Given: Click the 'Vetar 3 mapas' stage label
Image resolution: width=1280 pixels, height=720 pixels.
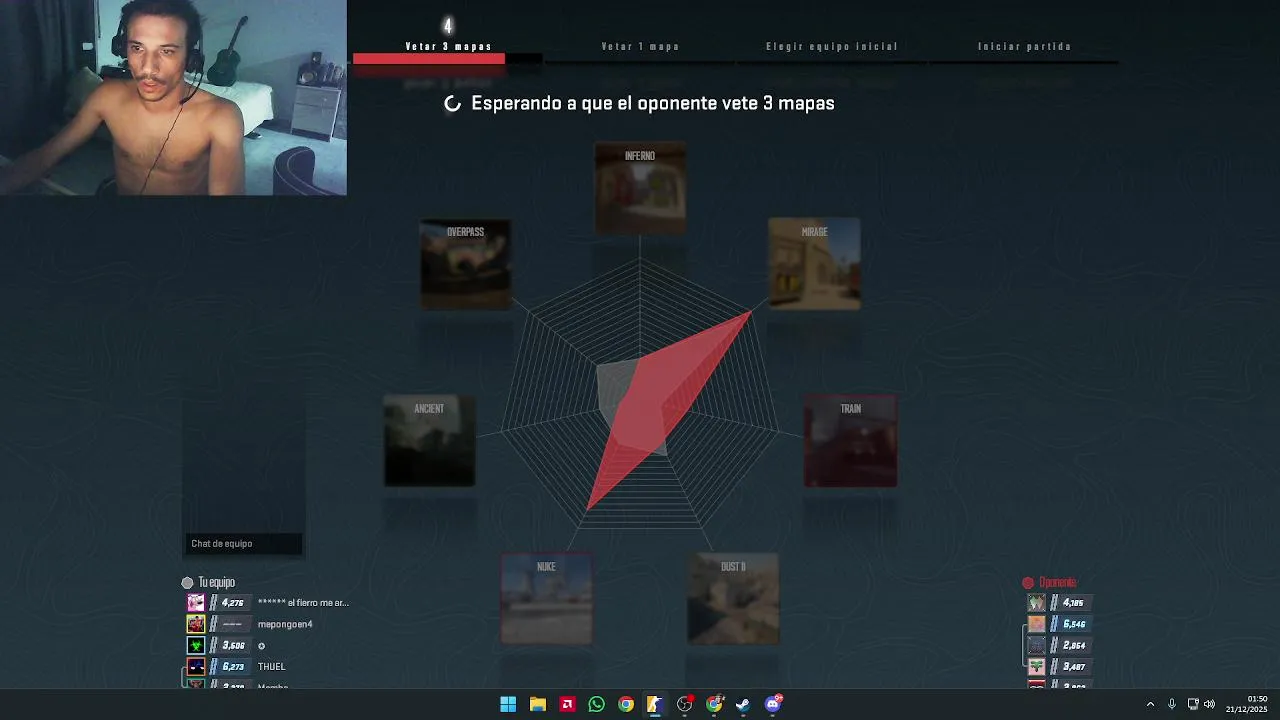Looking at the screenshot, I should (448, 46).
